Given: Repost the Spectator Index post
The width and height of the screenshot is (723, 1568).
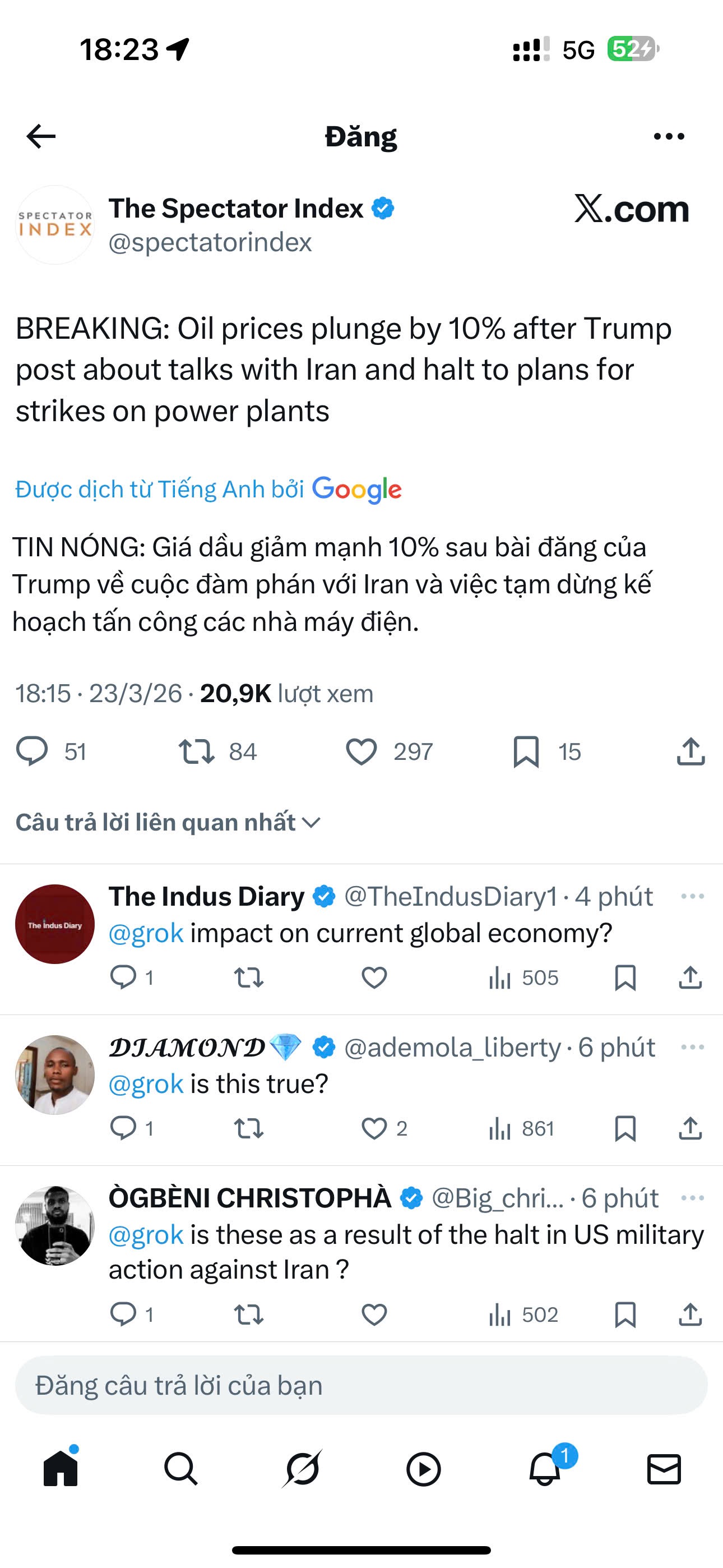Looking at the screenshot, I should click(x=196, y=751).
